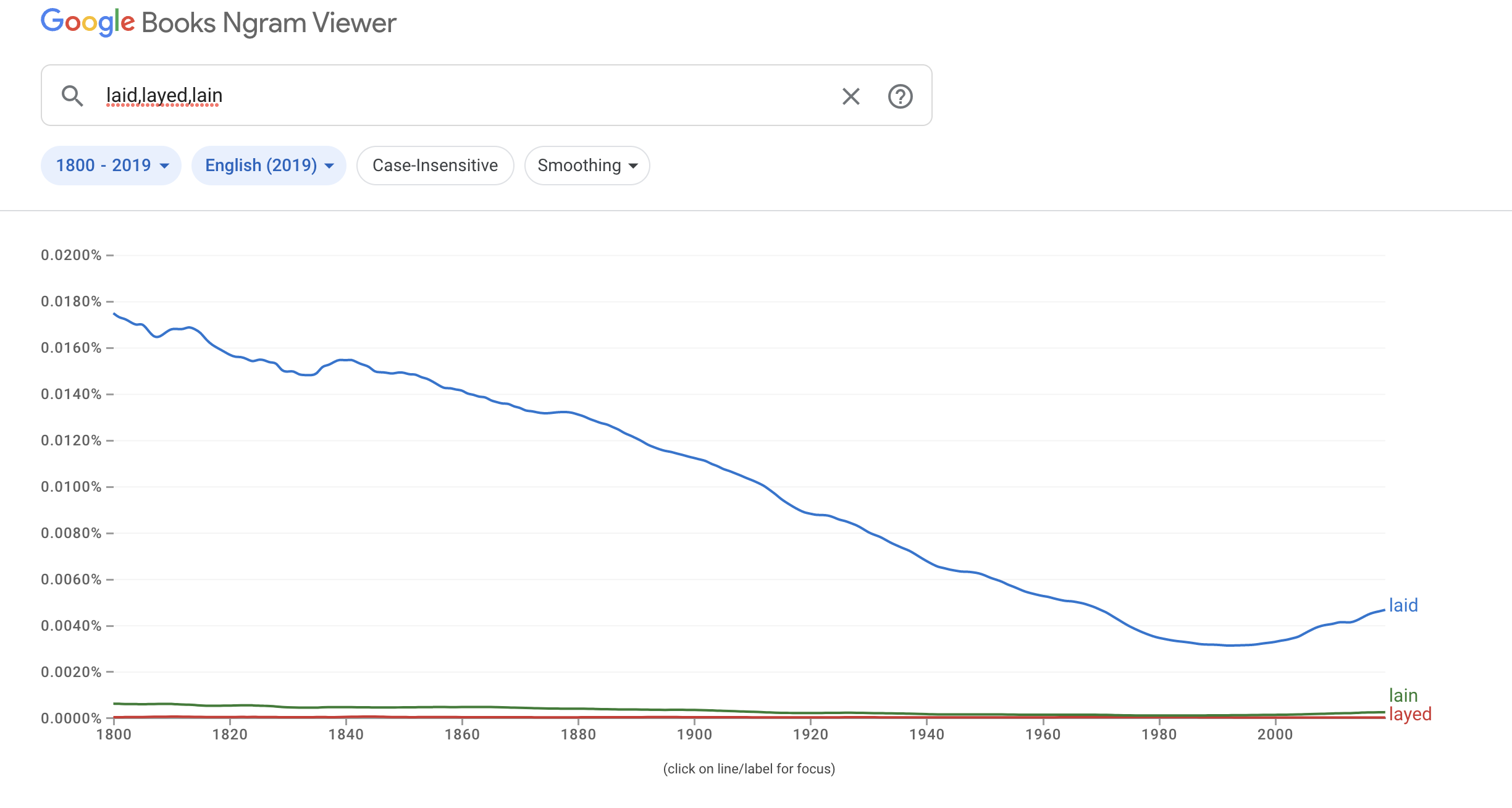Click the 0.0100% y-axis label
1512x808 pixels.
coord(71,487)
